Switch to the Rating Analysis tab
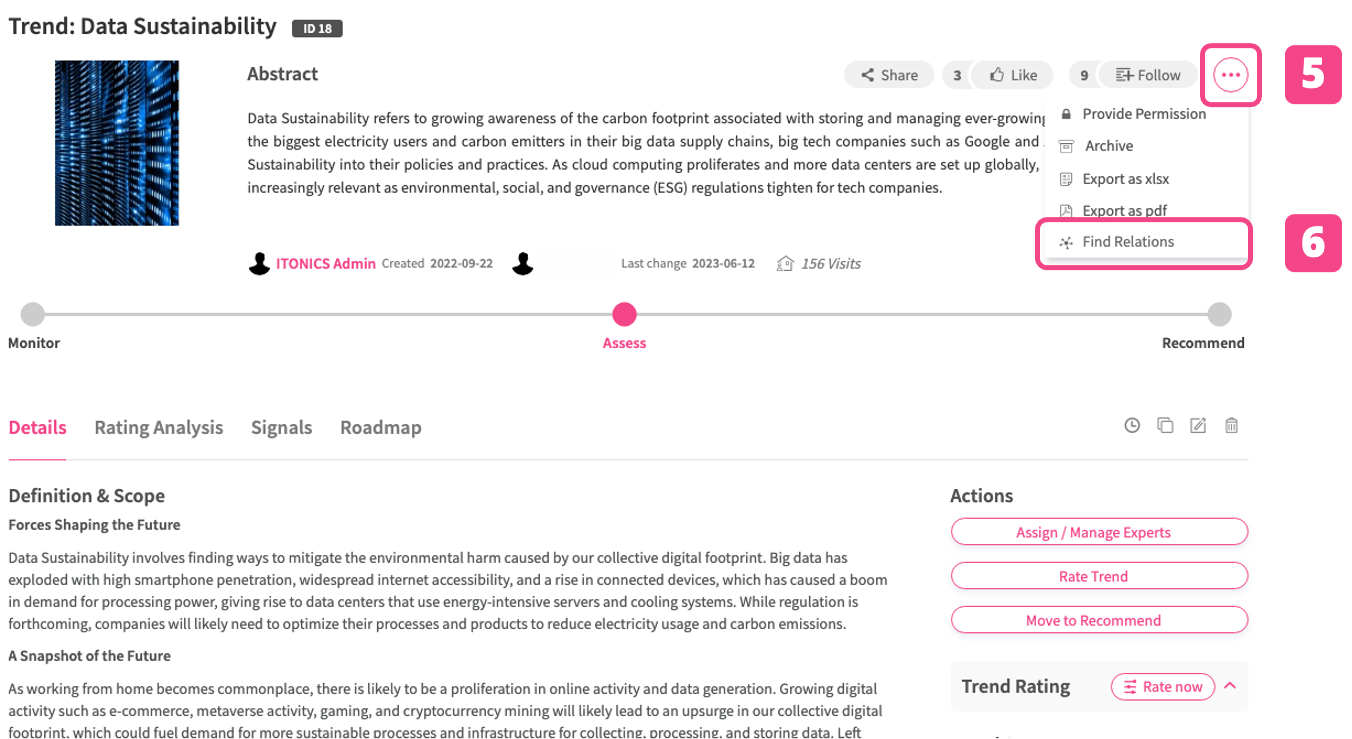 (159, 428)
